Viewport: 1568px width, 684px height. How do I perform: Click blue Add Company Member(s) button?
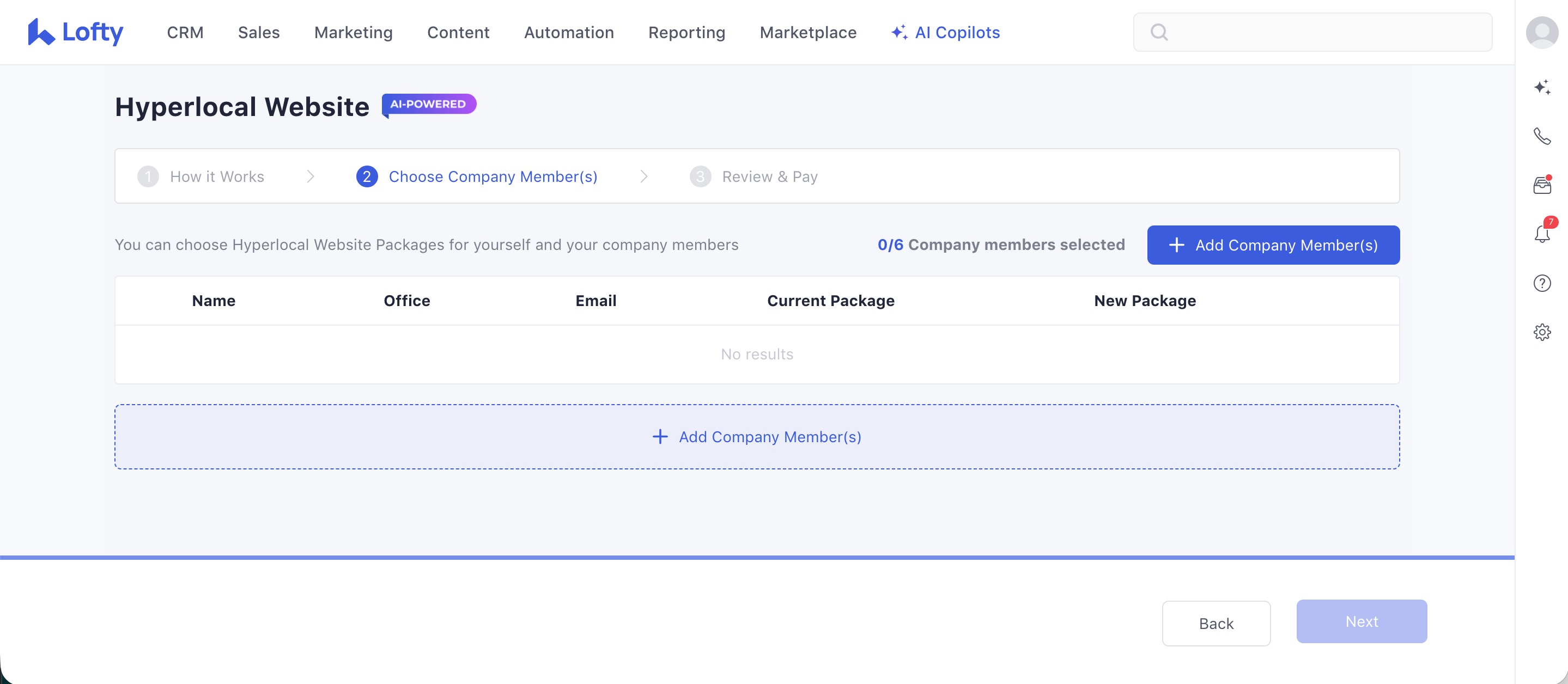(1273, 245)
